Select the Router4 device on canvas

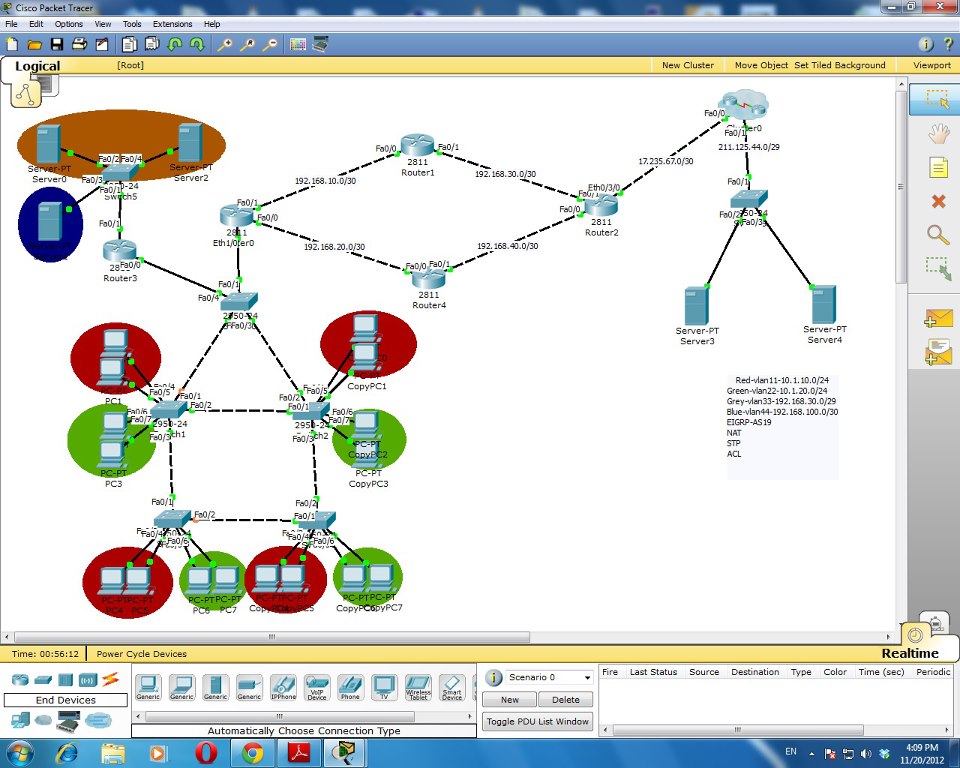(x=429, y=279)
